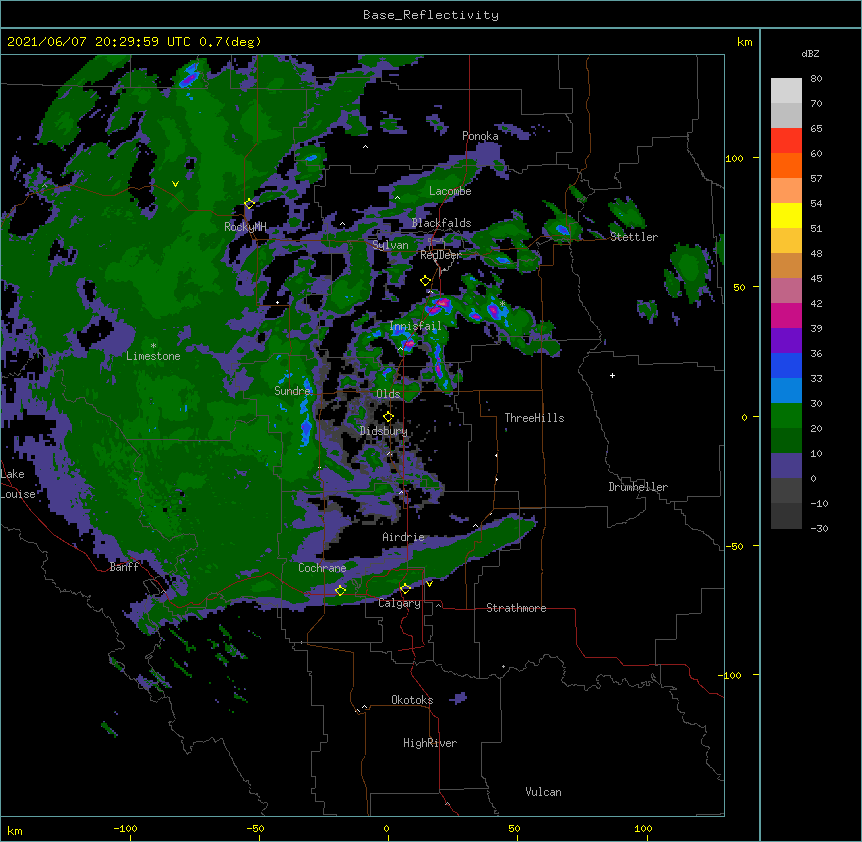This screenshot has height=842, width=862.
Task: Click the RockyMH label
Action: [245, 227]
